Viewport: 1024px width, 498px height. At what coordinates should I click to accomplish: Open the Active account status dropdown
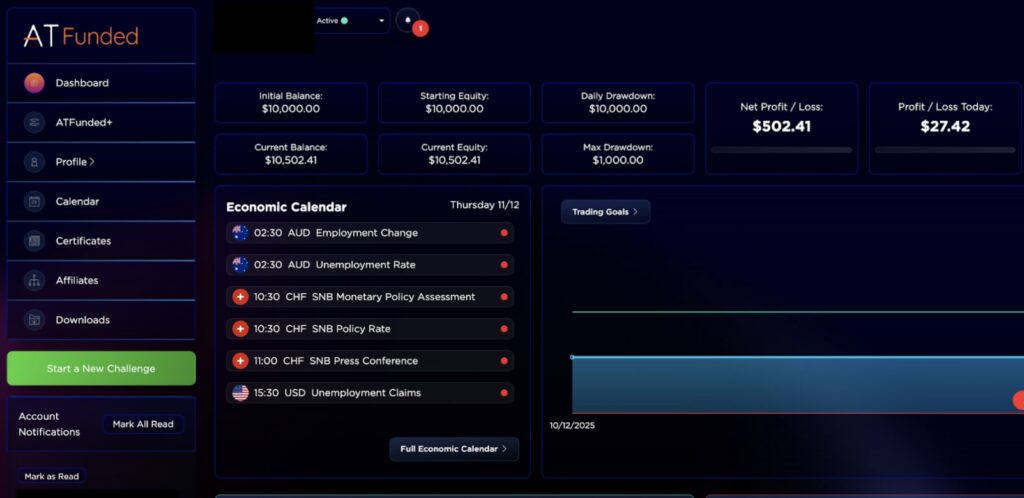point(351,21)
